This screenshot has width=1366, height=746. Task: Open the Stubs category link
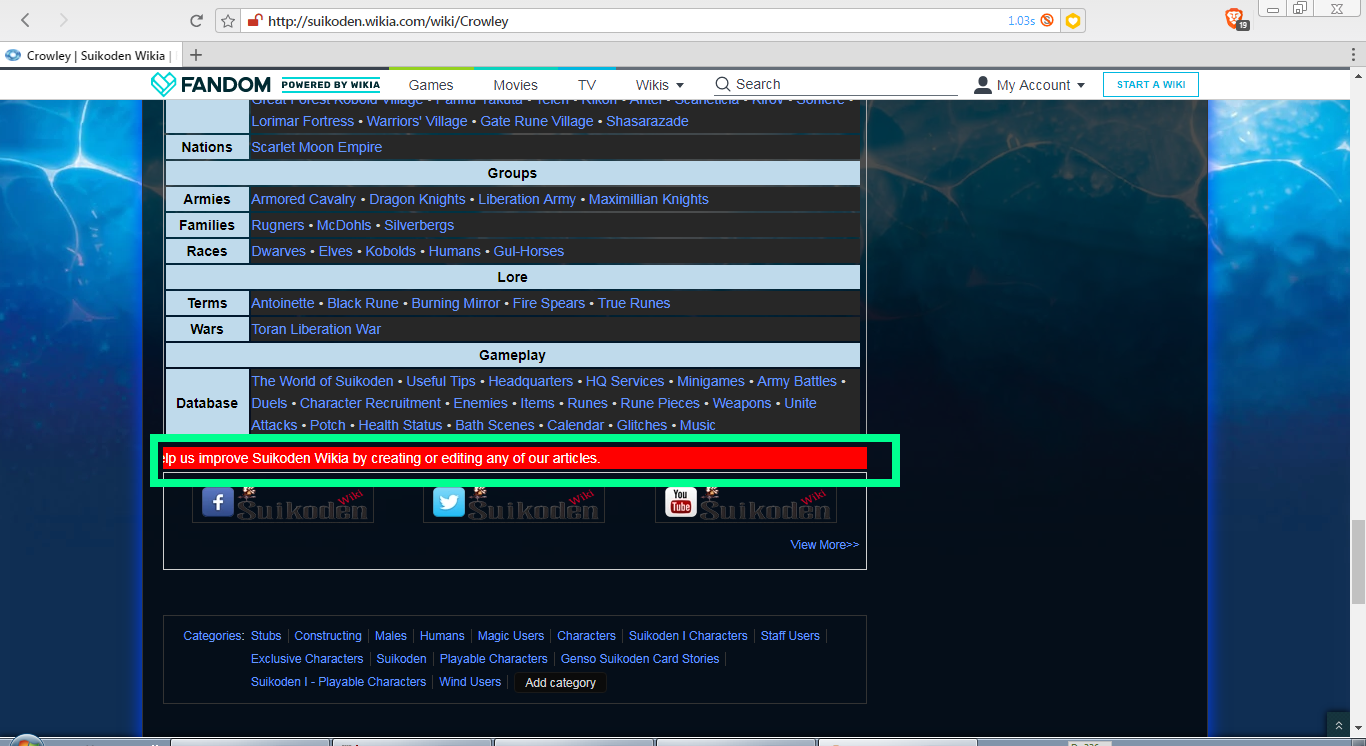(266, 636)
